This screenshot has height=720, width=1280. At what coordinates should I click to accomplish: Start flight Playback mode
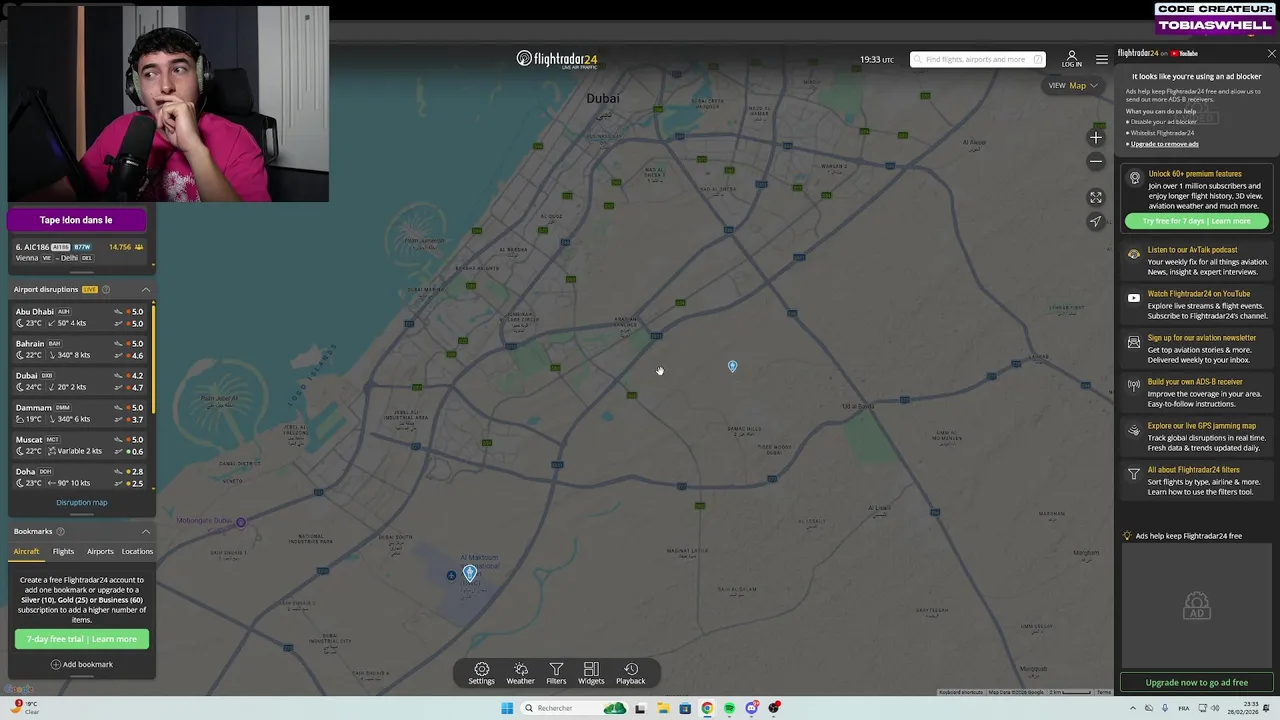tap(630, 673)
